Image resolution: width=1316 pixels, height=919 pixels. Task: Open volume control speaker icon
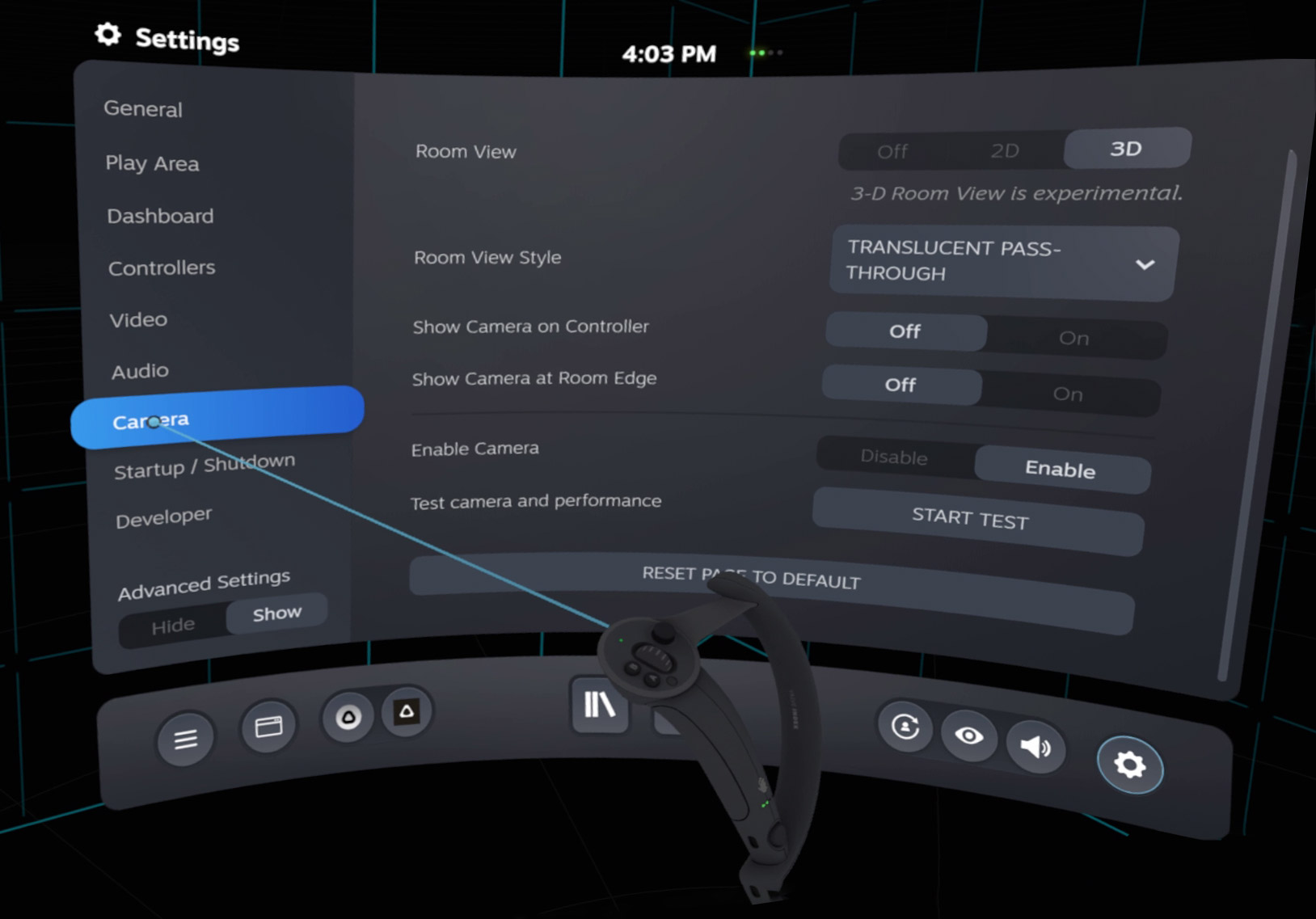click(x=1035, y=747)
